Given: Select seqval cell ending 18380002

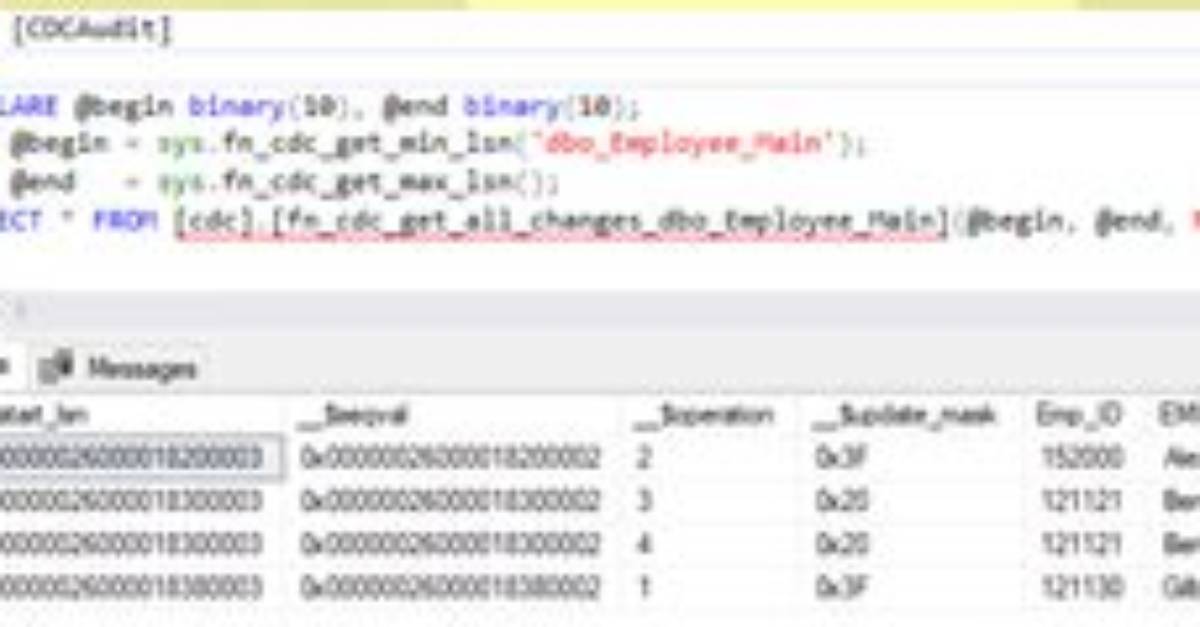Looking at the screenshot, I should point(450,587).
